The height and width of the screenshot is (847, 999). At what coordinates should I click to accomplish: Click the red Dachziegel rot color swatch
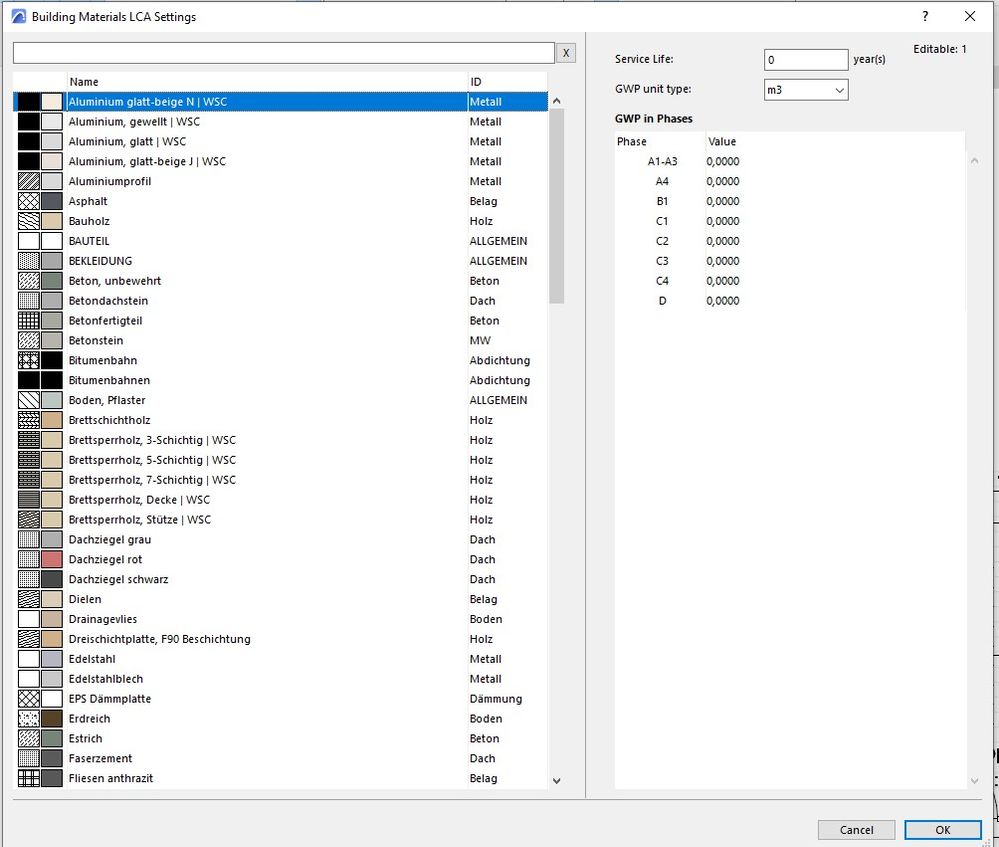pyautogui.click(x=52, y=560)
